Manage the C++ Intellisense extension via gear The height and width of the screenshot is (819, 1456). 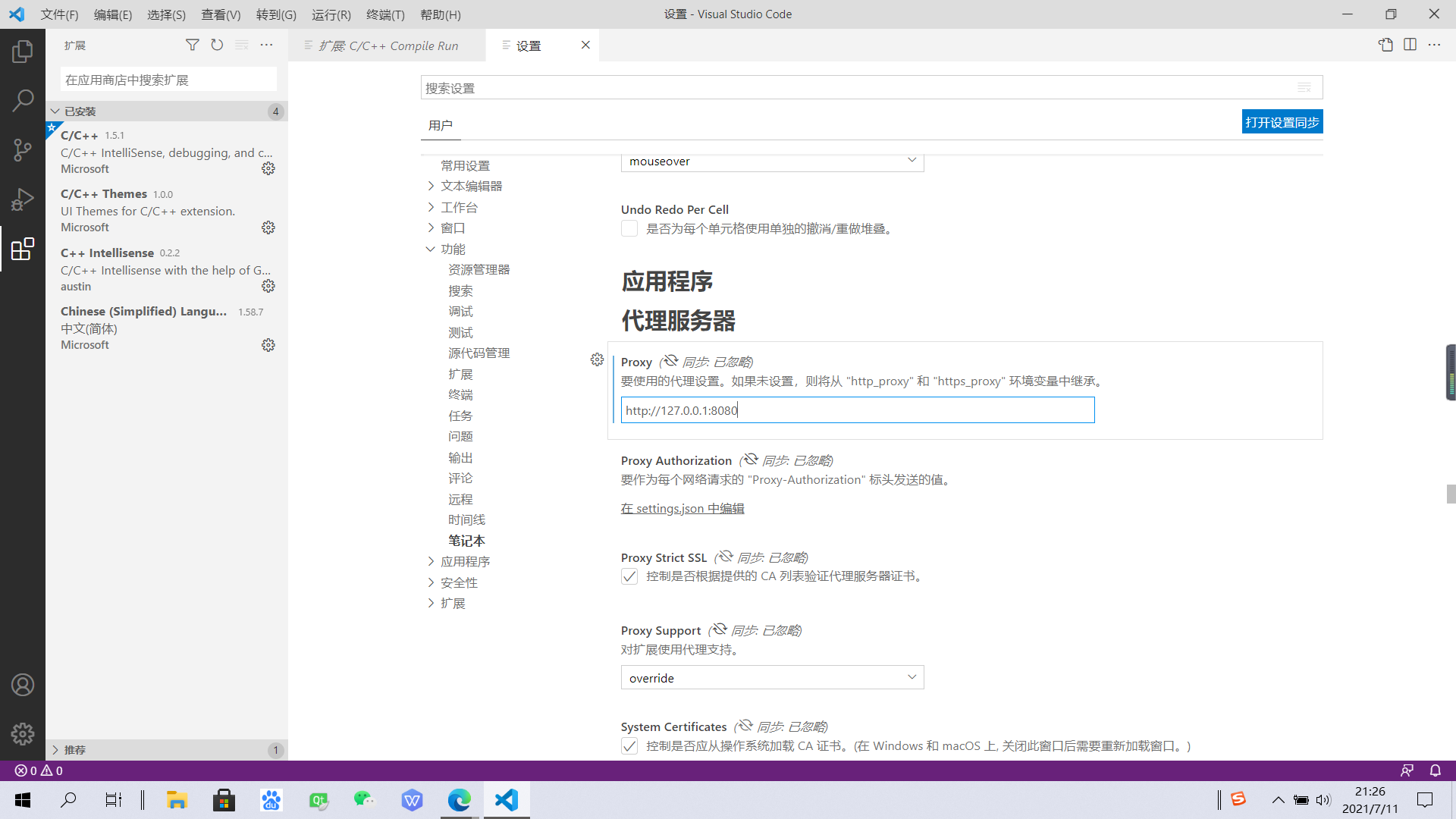coord(268,286)
